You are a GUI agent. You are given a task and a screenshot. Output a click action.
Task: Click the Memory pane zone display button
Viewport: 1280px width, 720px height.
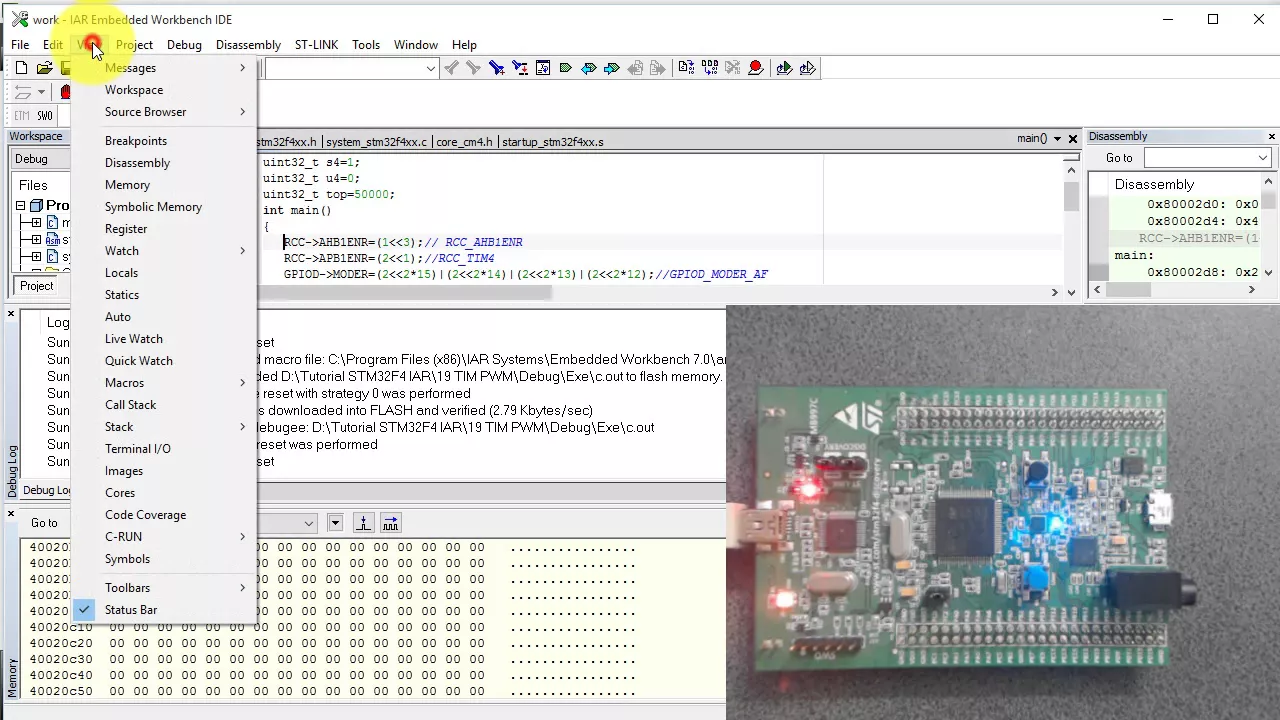click(335, 523)
